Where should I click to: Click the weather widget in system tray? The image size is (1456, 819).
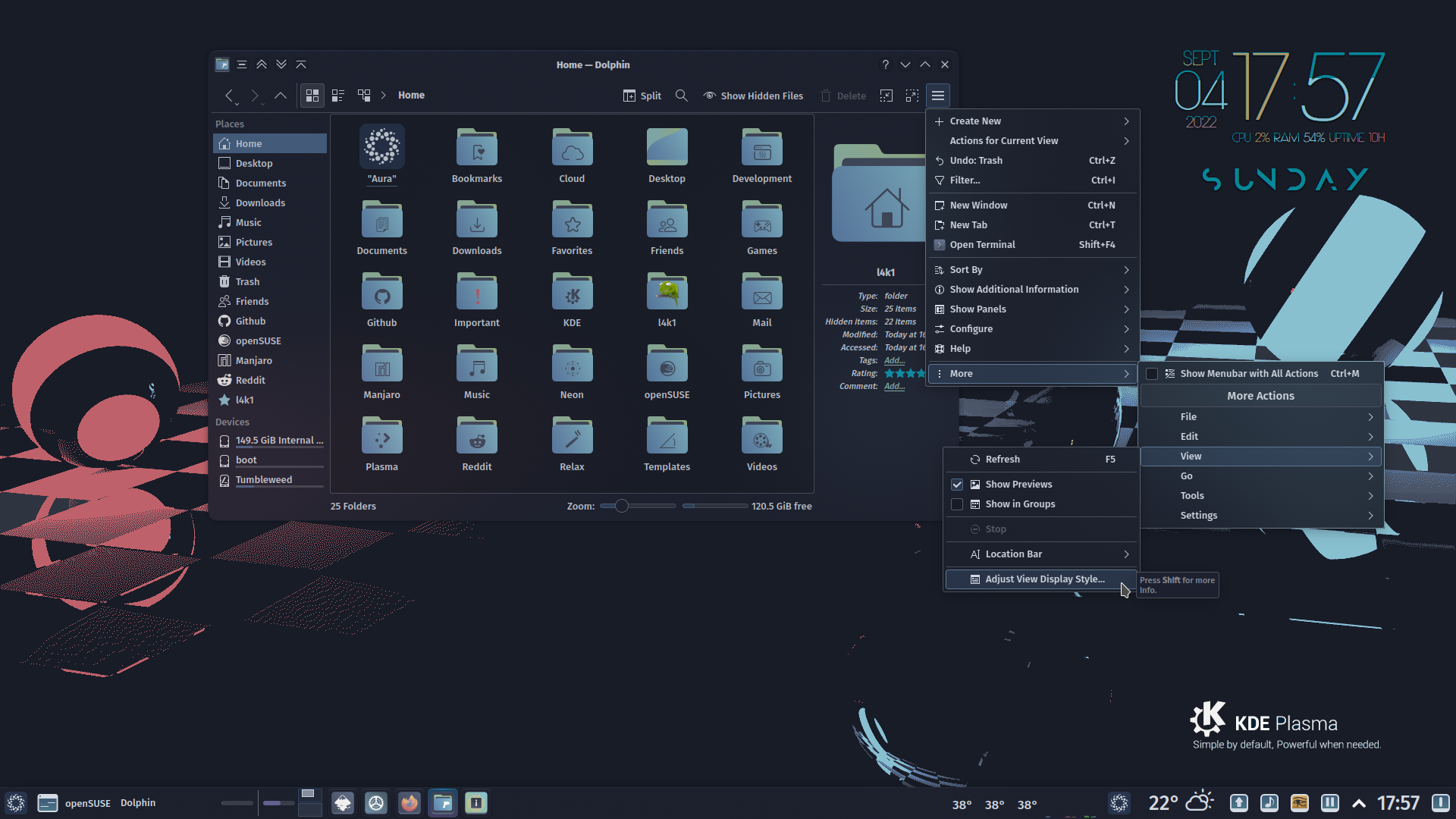pyautogui.click(x=1180, y=803)
